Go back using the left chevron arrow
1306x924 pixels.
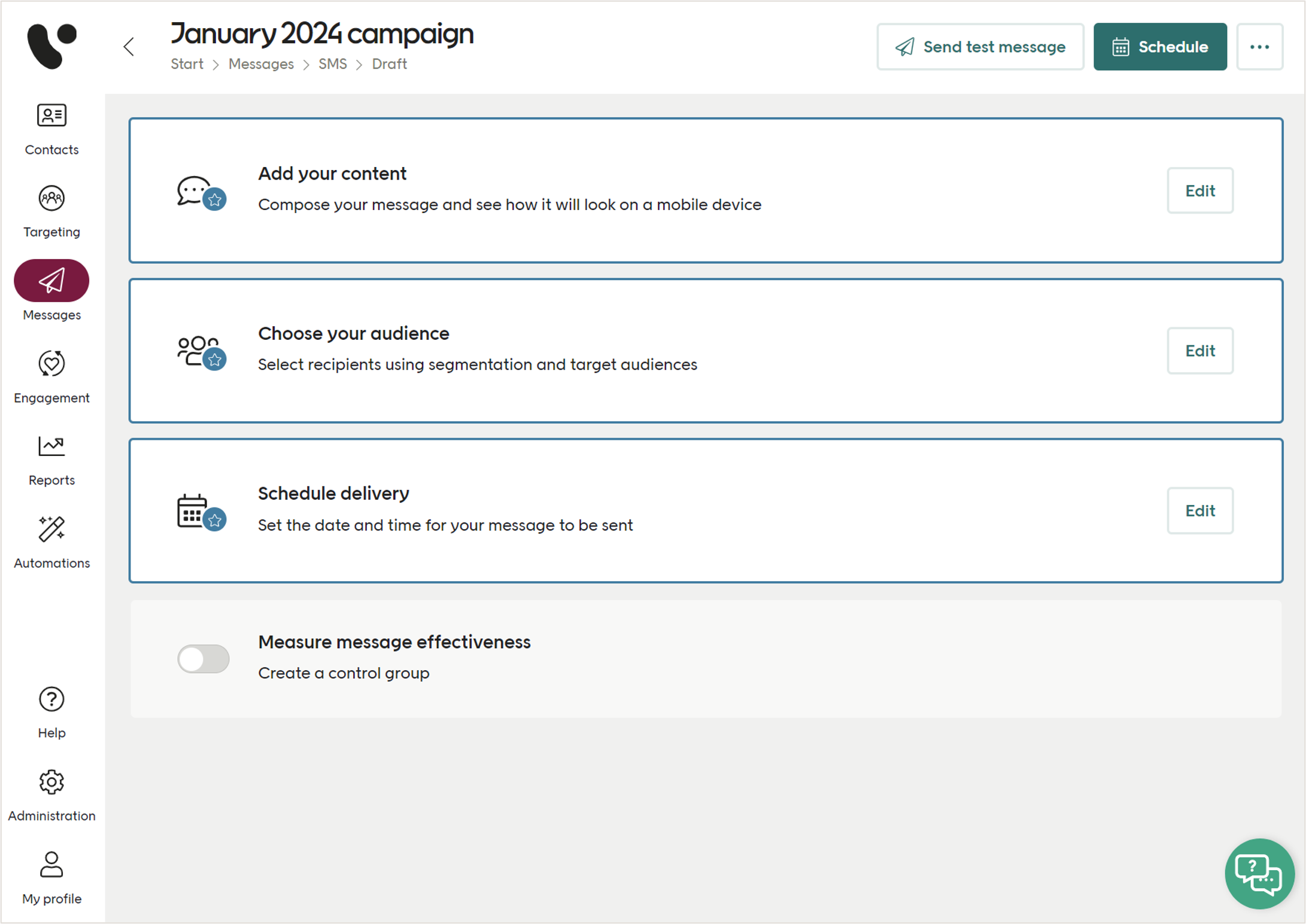[129, 47]
